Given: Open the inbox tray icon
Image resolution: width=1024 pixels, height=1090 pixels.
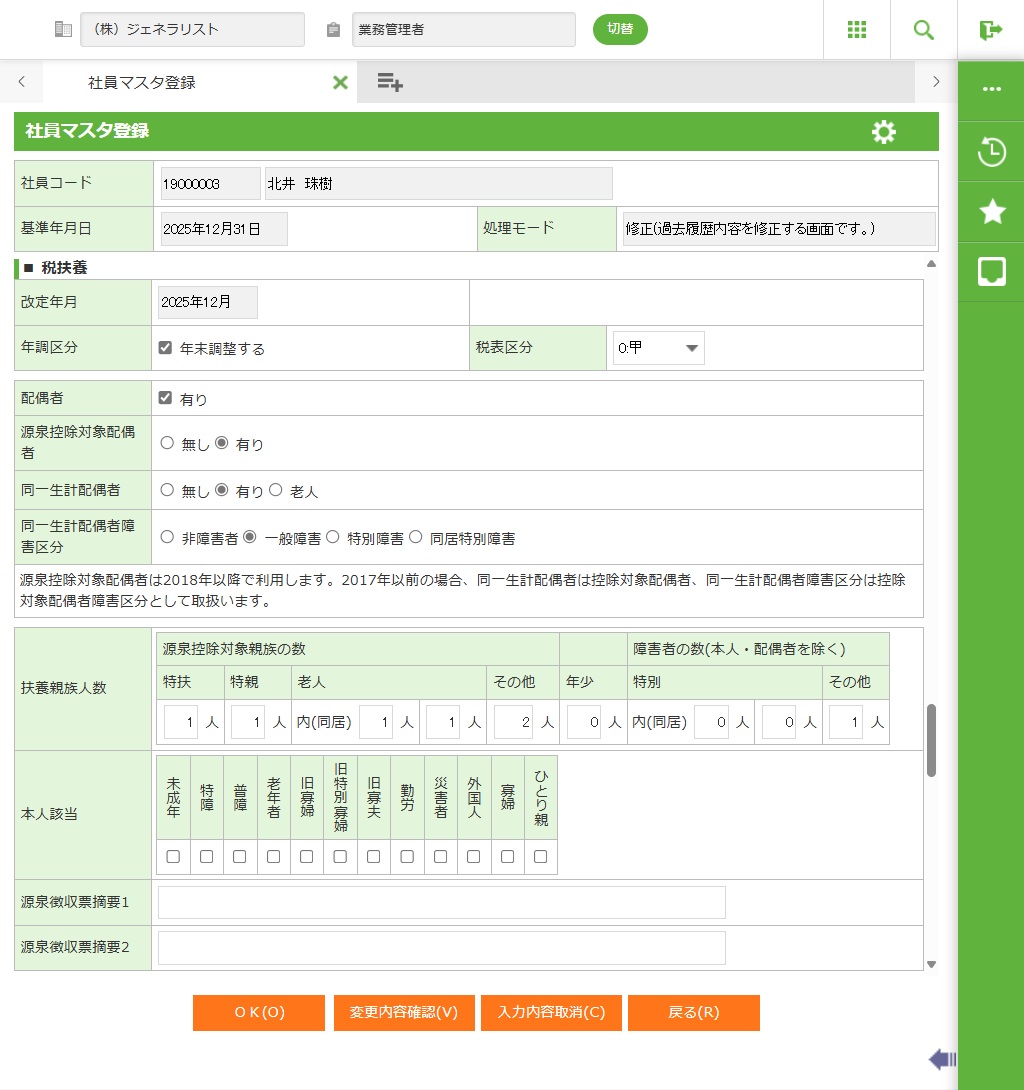Looking at the screenshot, I should [991, 271].
